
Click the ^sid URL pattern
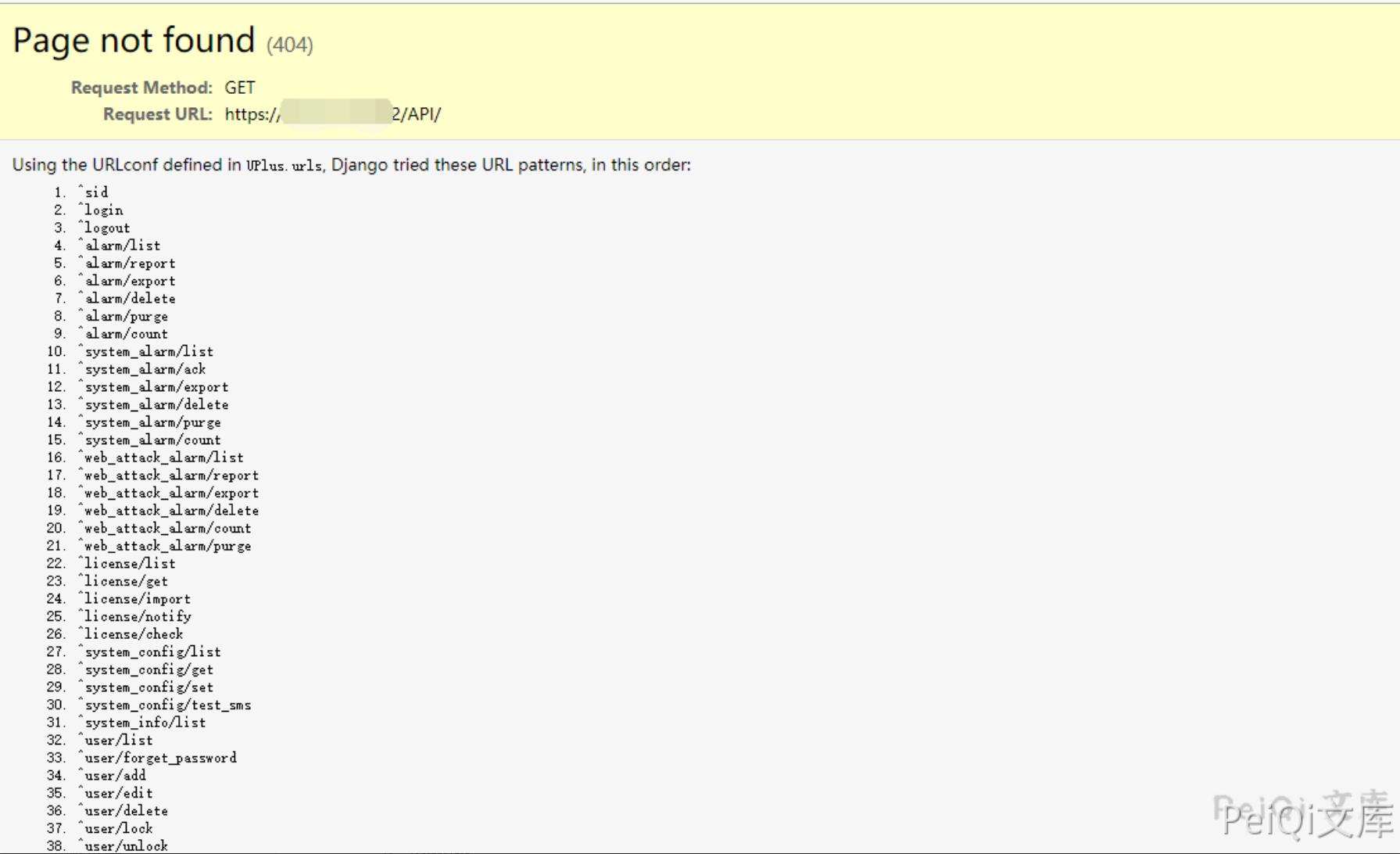click(x=93, y=192)
